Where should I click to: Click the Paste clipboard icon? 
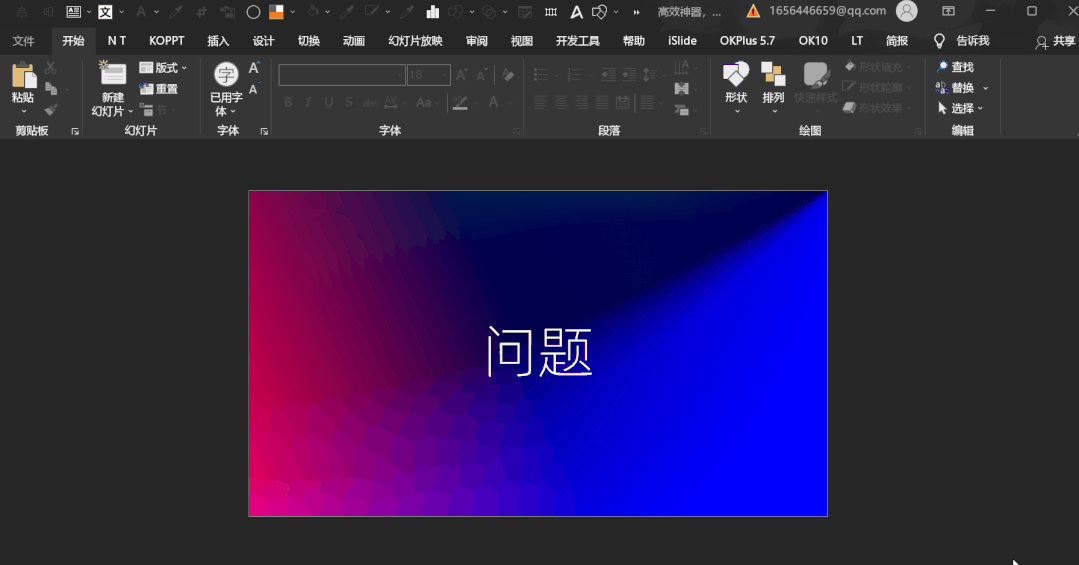(x=23, y=75)
